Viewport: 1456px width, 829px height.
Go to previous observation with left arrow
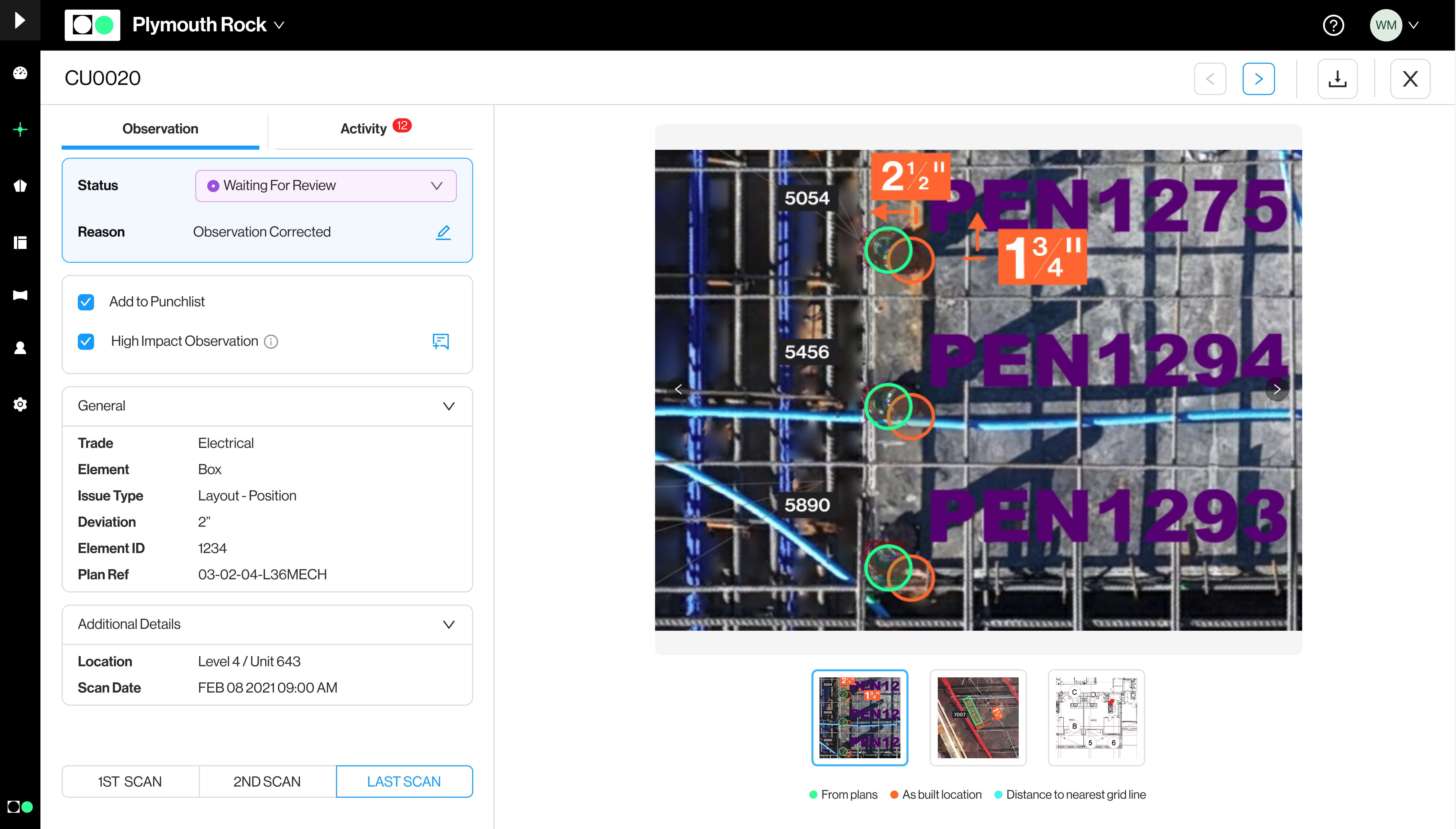[x=1210, y=79]
